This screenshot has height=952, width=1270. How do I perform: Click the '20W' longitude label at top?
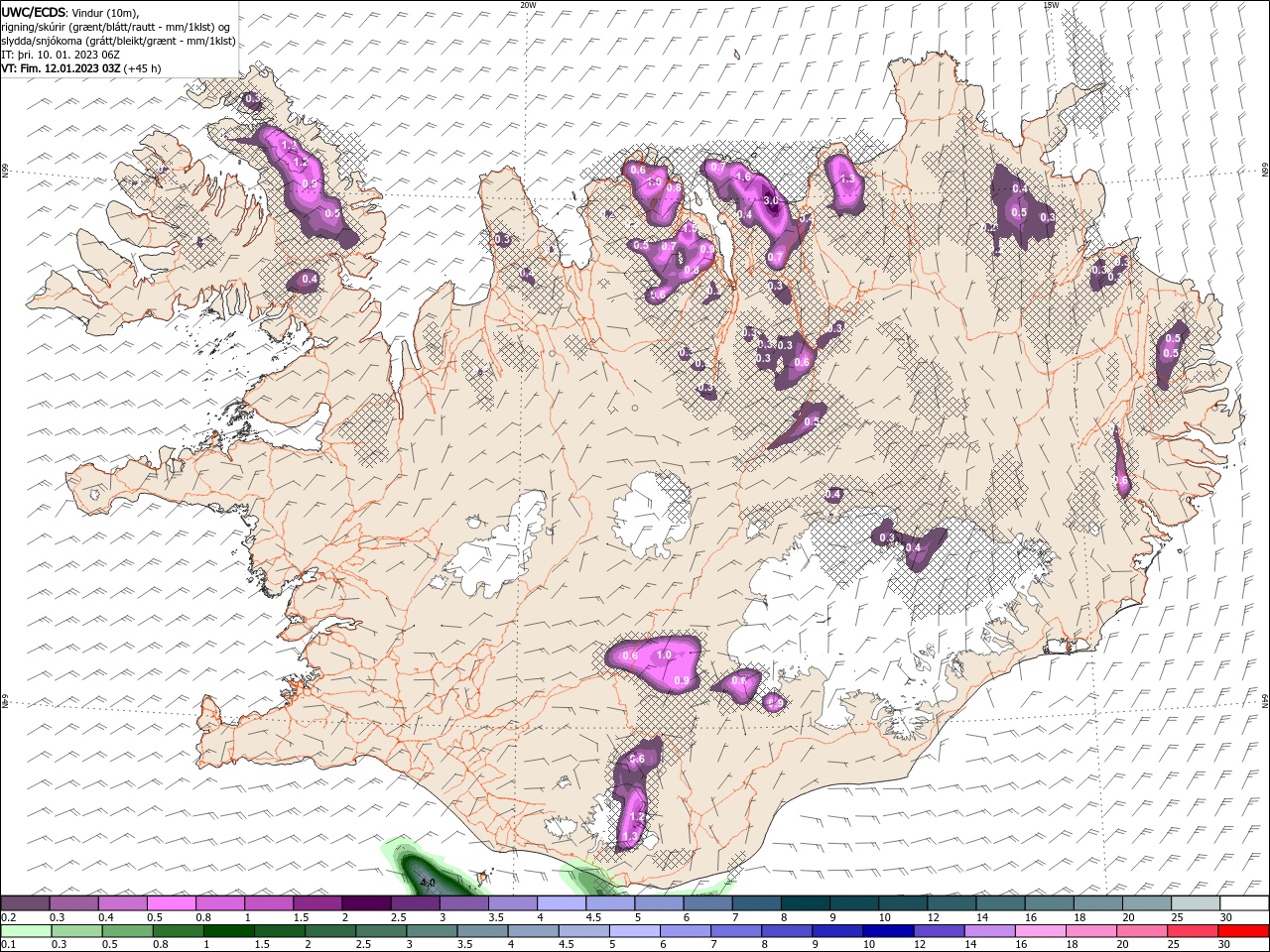(x=528, y=5)
